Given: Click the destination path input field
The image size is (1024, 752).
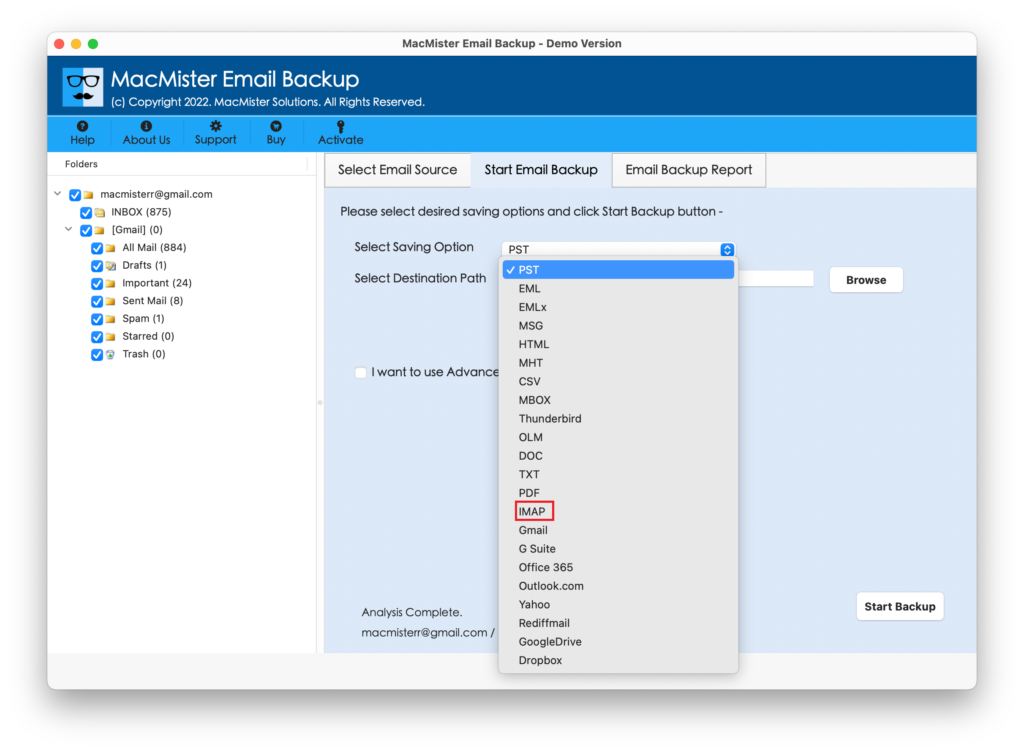Looking at the screenshot, I should 775,279.
